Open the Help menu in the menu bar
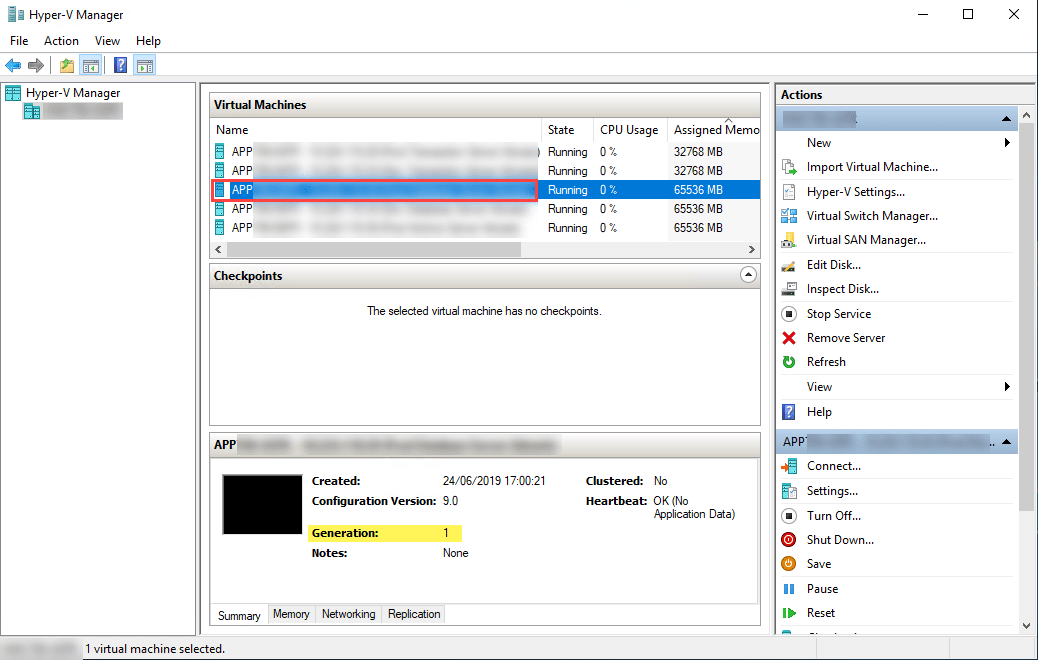 148,40
